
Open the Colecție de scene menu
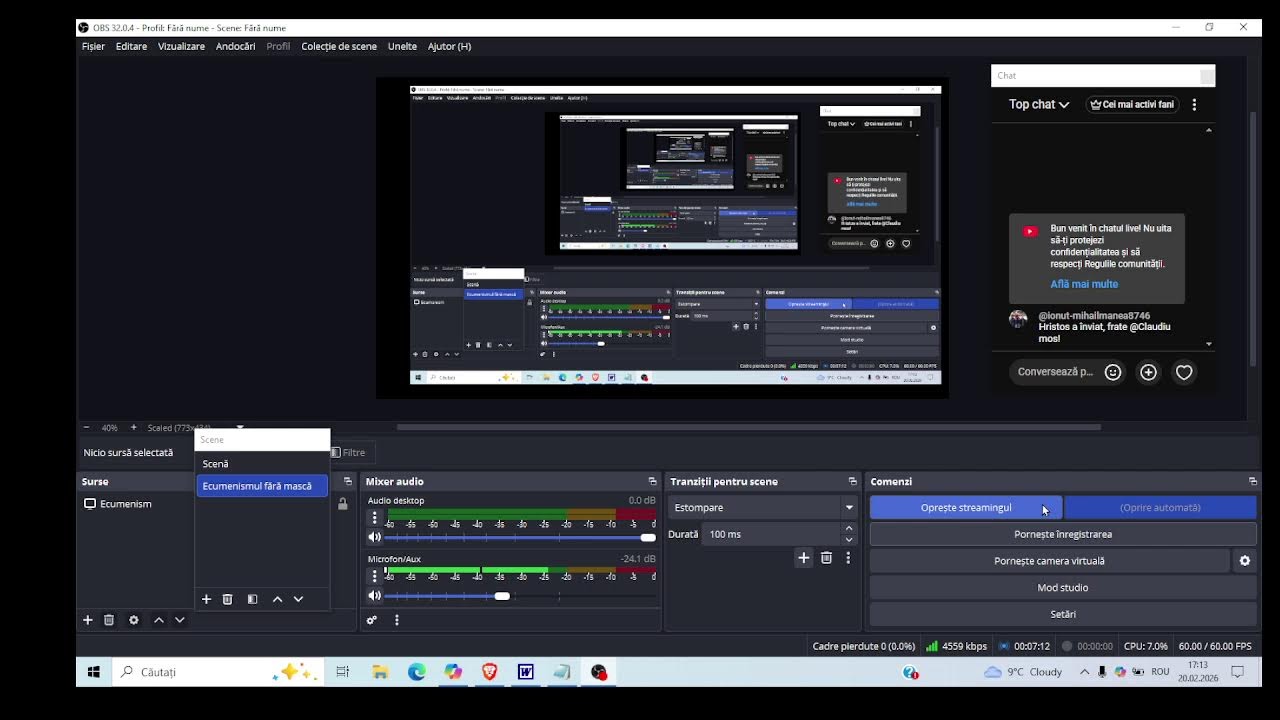tap(339, 46)
